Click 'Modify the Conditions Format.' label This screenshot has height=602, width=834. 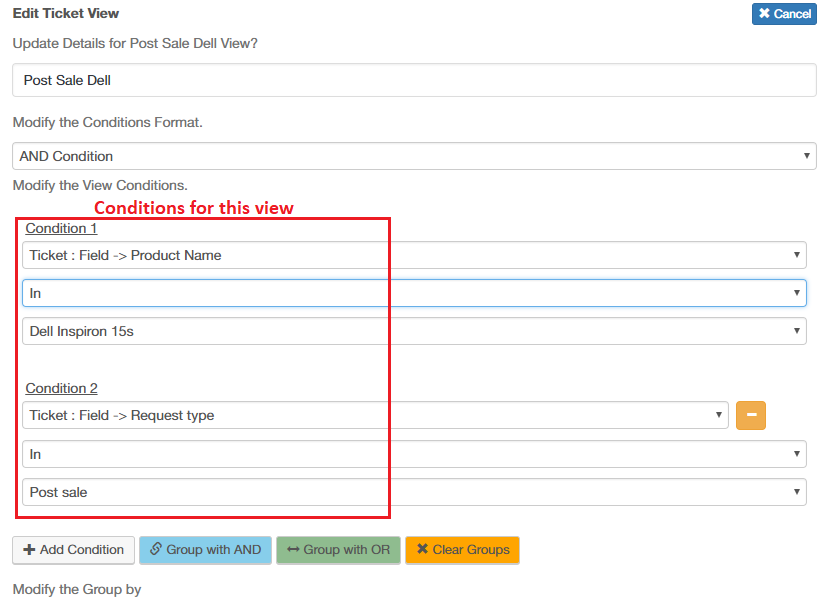107,122
